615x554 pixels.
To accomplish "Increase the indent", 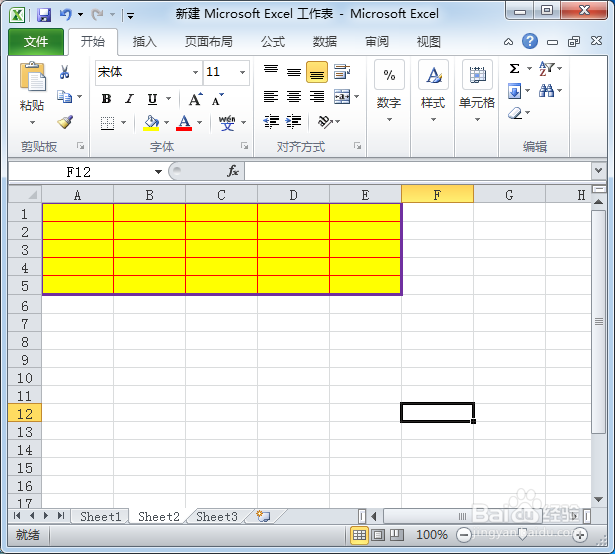I will 293,122.
